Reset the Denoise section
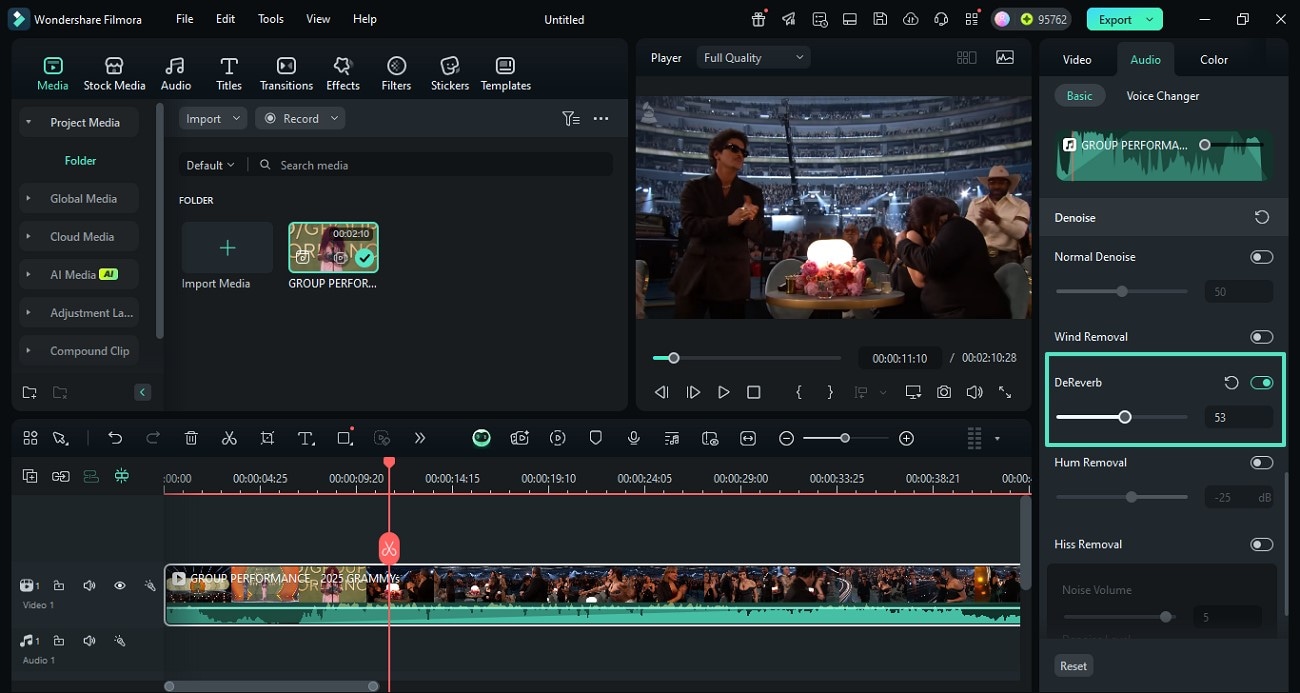This screenshot has height=693, width=1300. (x=1262, y=217)
